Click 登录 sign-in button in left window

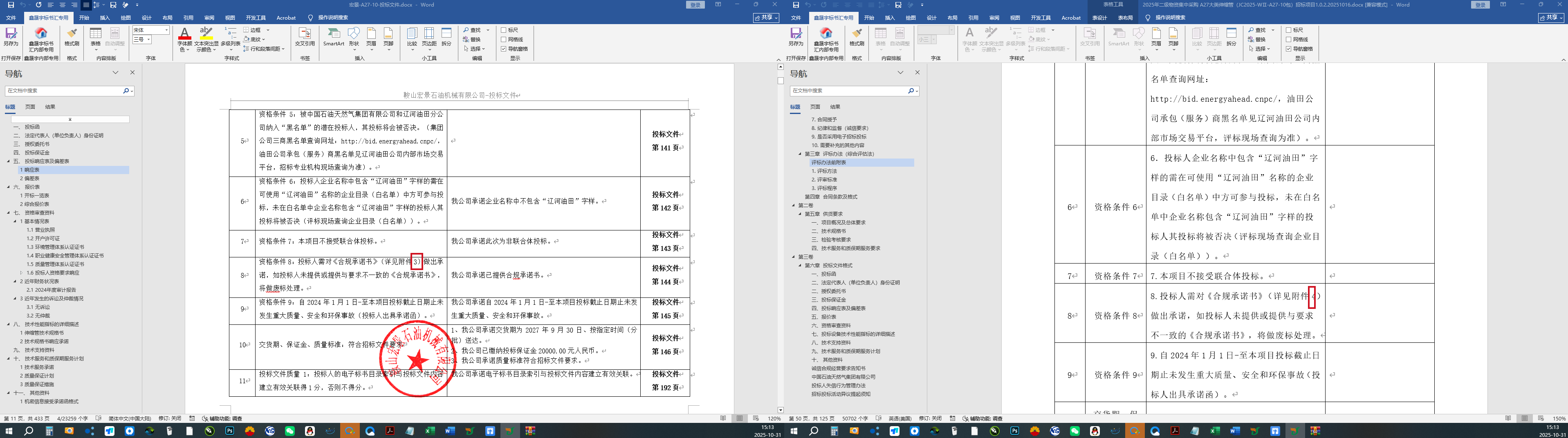pos(696,5)
